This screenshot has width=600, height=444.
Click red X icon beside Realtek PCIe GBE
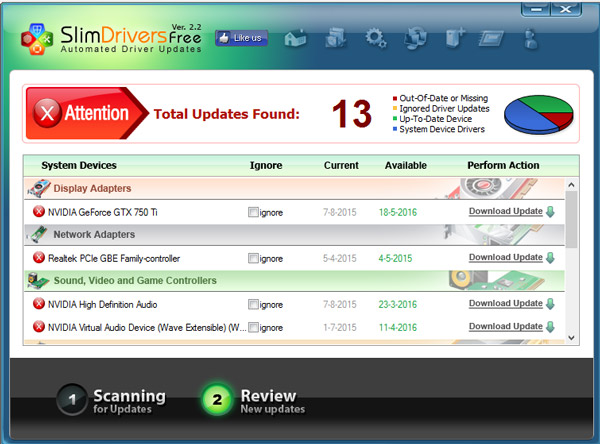click(x=39, y=258)
